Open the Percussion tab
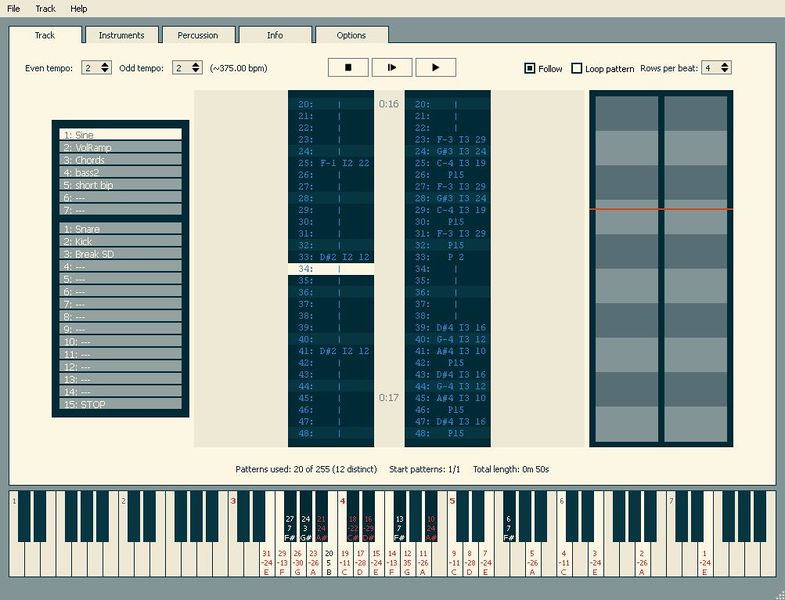 197,35
